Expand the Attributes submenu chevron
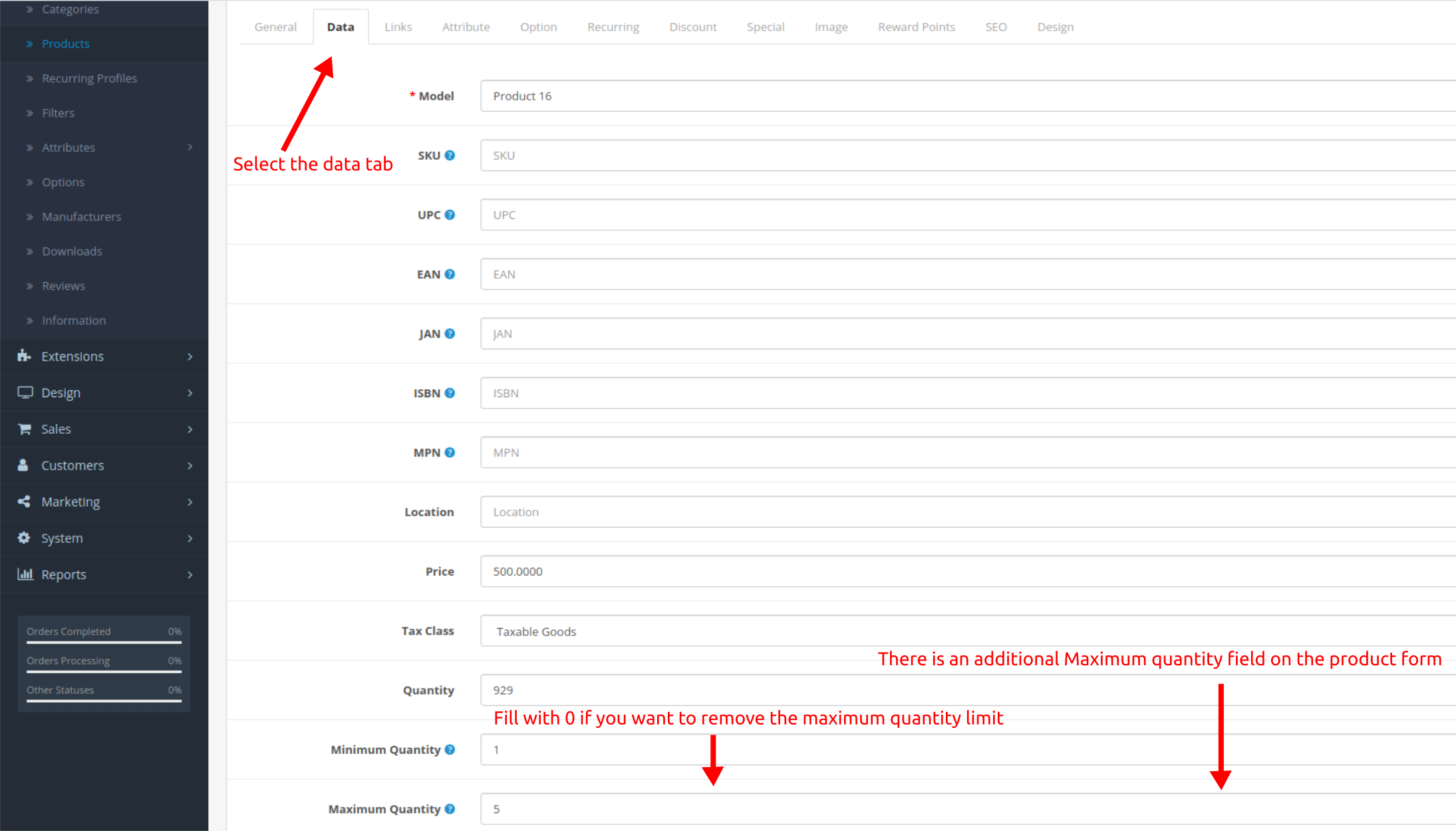 click(x=190, y=147)
